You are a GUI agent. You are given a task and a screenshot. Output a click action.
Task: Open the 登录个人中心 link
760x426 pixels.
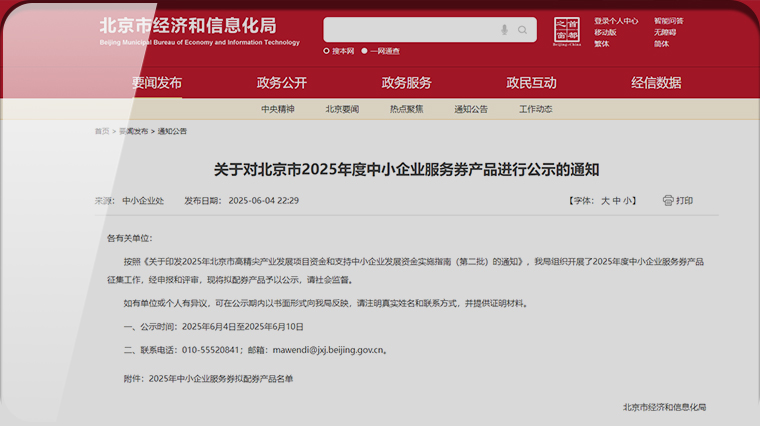coord(616,20)
